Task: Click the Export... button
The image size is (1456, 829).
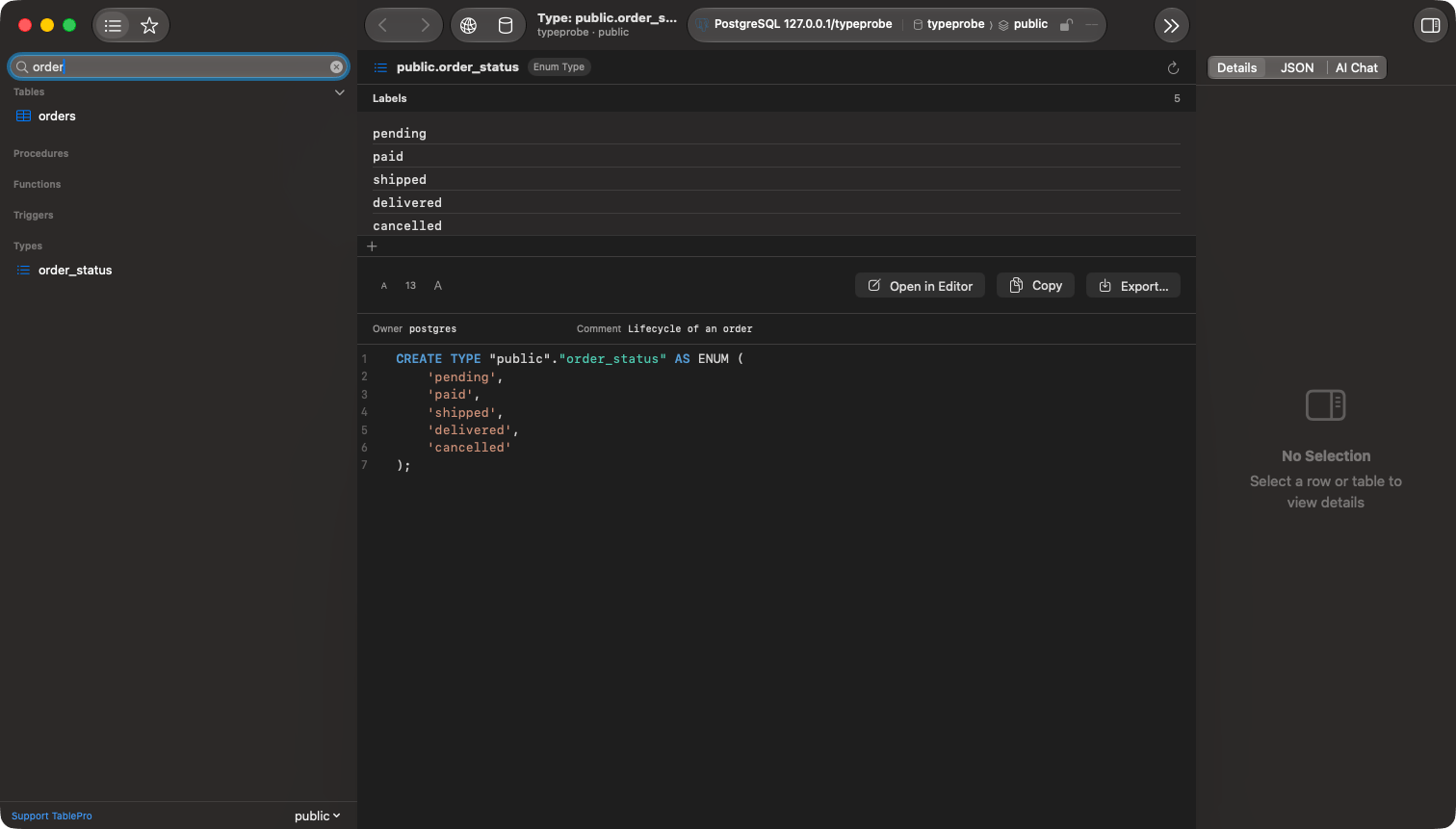Action: tap(1133, 286)
